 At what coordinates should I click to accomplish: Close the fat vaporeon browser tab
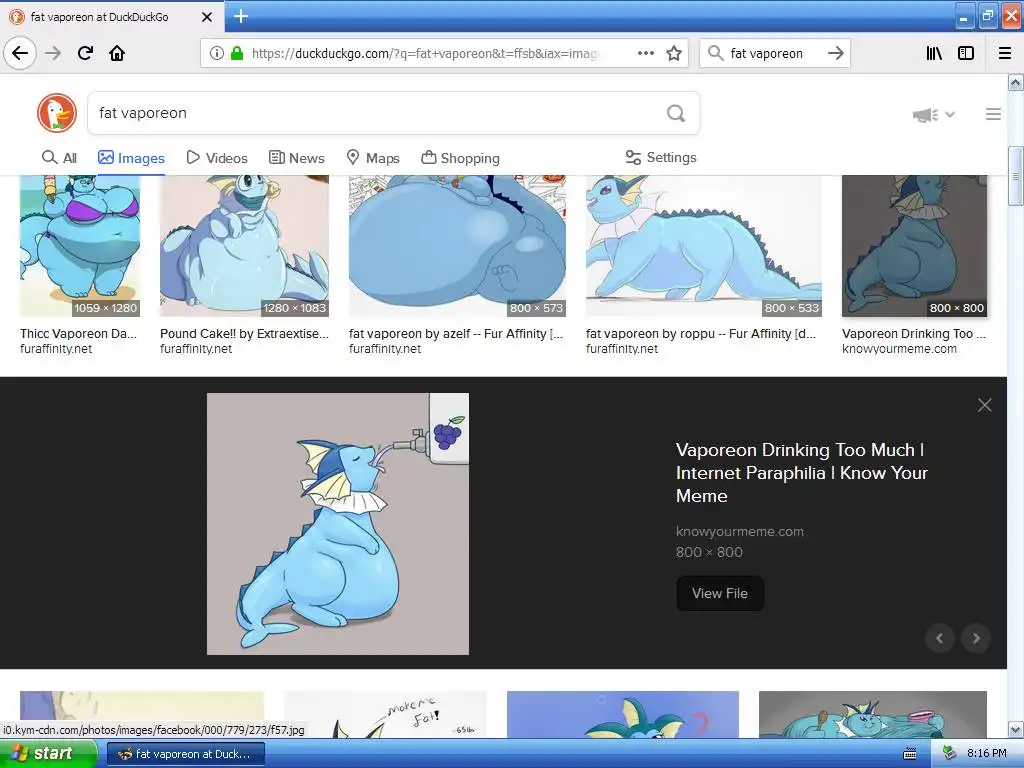(x=207, y=17)
